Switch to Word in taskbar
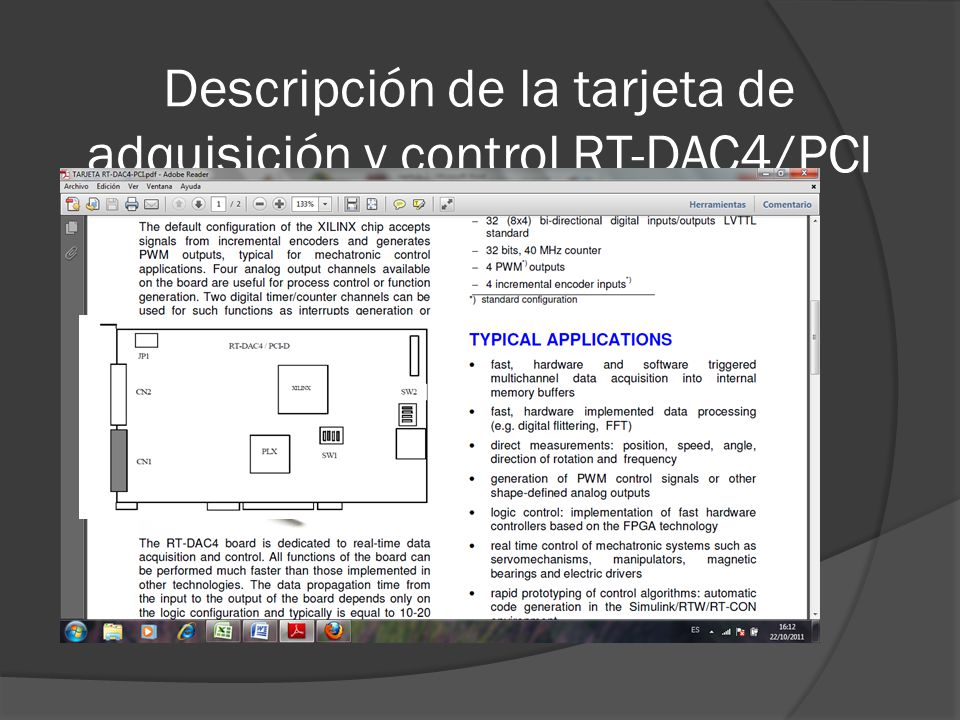The width and height of the screenshot is (960, 720). [x=260, y=631]
